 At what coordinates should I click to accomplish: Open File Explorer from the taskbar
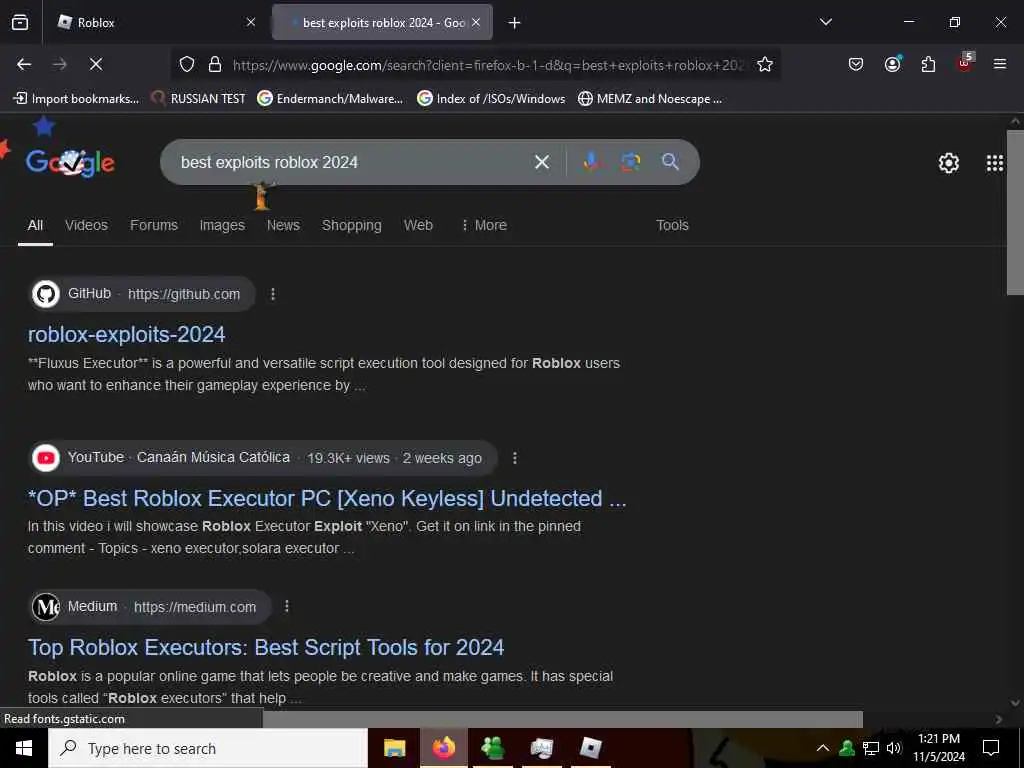click(394, 748)
